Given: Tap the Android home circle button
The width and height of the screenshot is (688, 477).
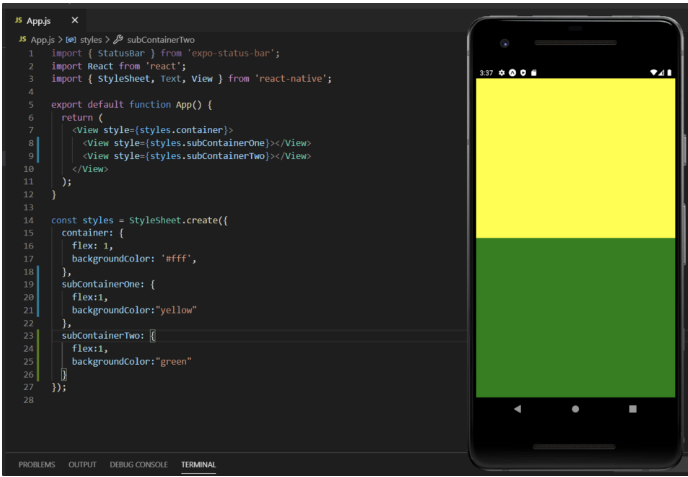Looking at the screenshot, I should (x=575, y=409).
